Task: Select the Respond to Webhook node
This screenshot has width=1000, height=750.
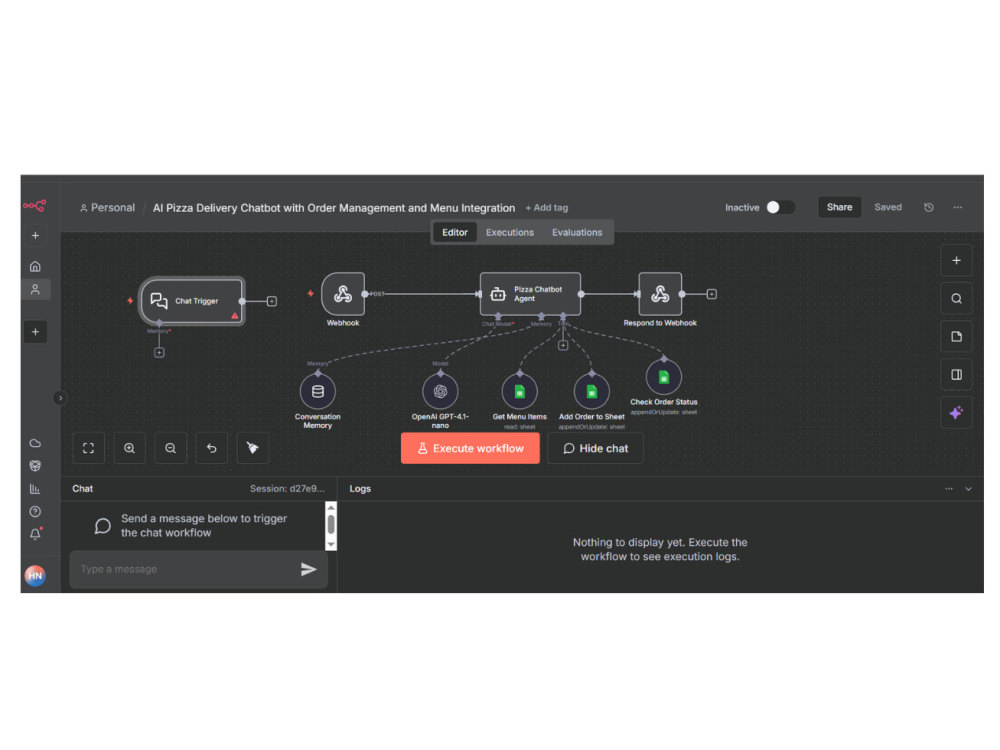Action: coord(660,294)
